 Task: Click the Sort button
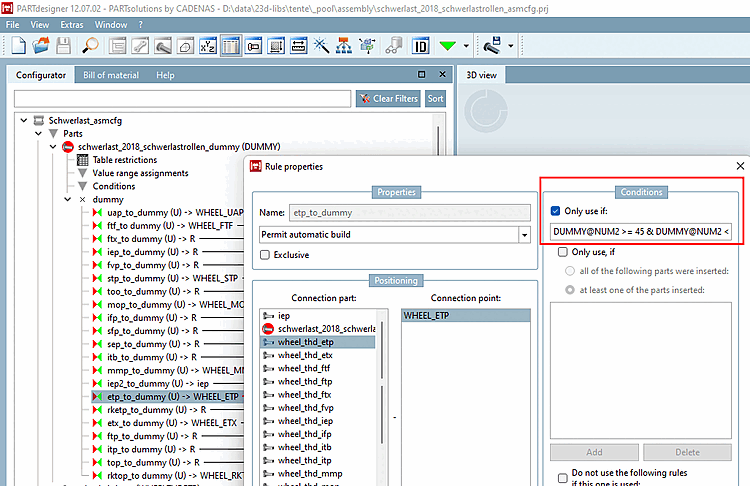click(435, 99)
